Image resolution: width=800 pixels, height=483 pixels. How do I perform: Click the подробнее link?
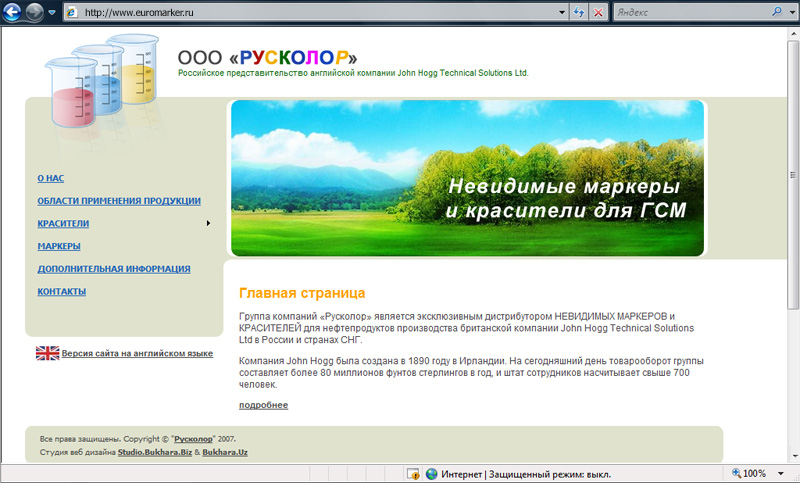pyautogui.click(x=263, y=405)
